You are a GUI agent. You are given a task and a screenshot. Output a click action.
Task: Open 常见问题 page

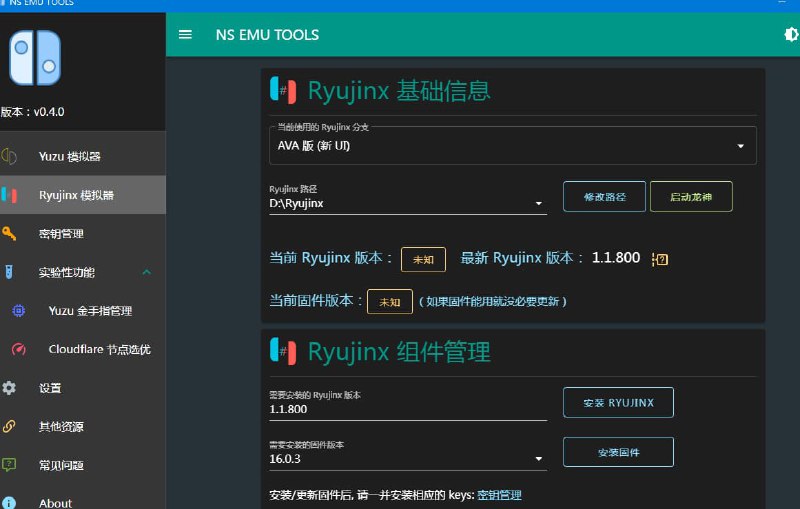point(83,465)
